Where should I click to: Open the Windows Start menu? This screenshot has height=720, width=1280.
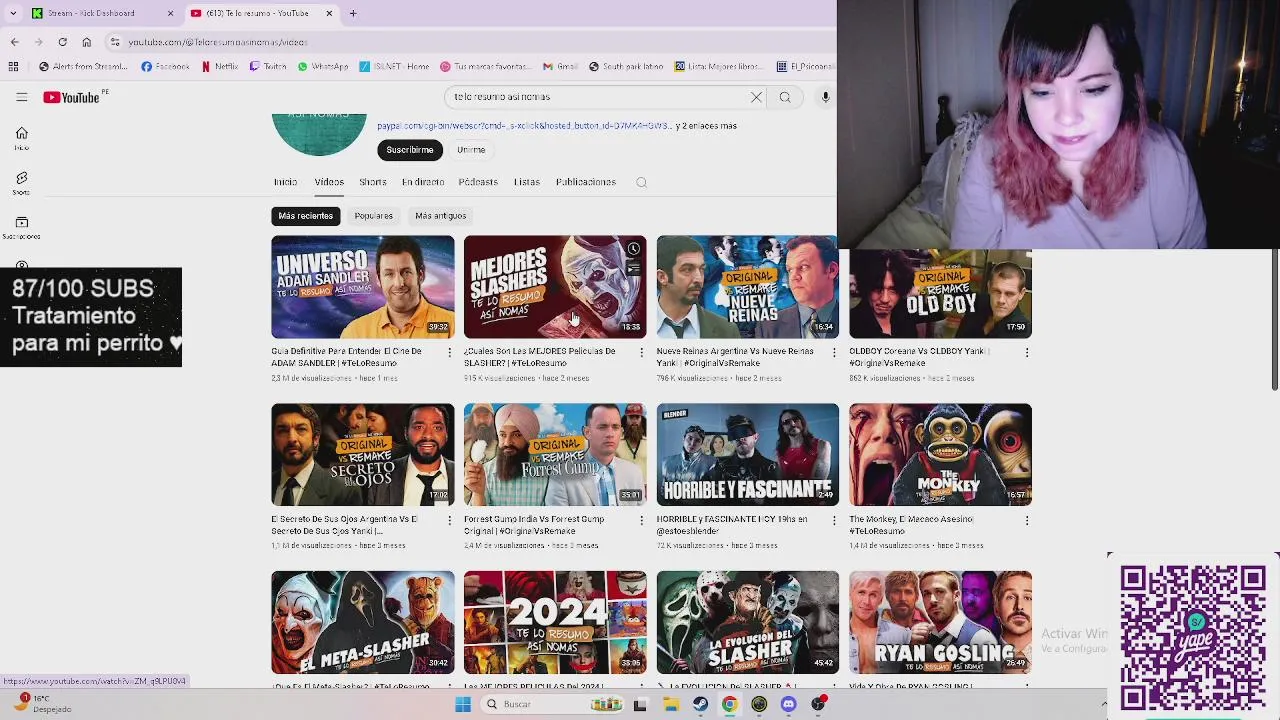click(x=462, y=704)
